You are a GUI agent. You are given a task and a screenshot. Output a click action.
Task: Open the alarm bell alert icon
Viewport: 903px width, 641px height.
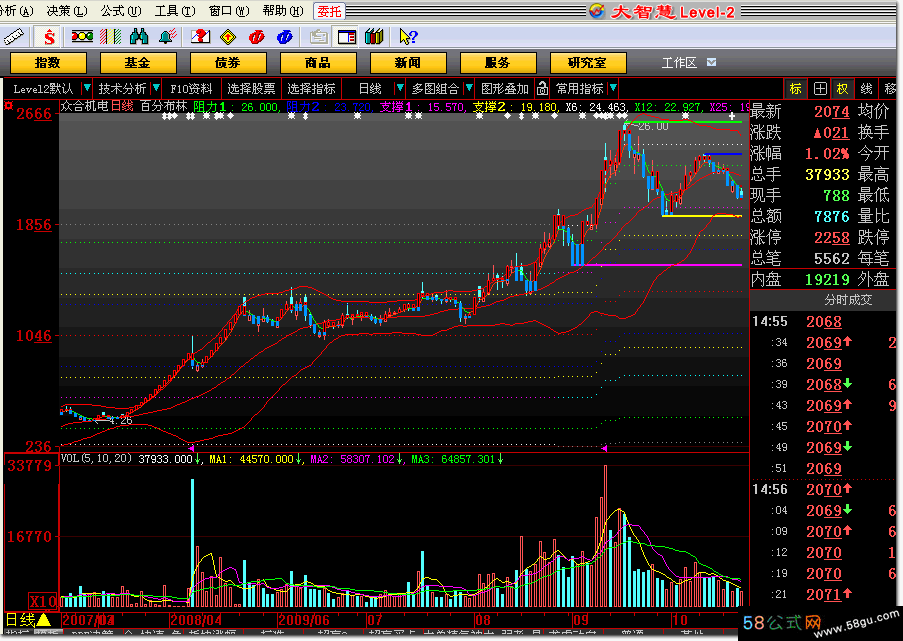pyautogui.click(x=168, y=37)
